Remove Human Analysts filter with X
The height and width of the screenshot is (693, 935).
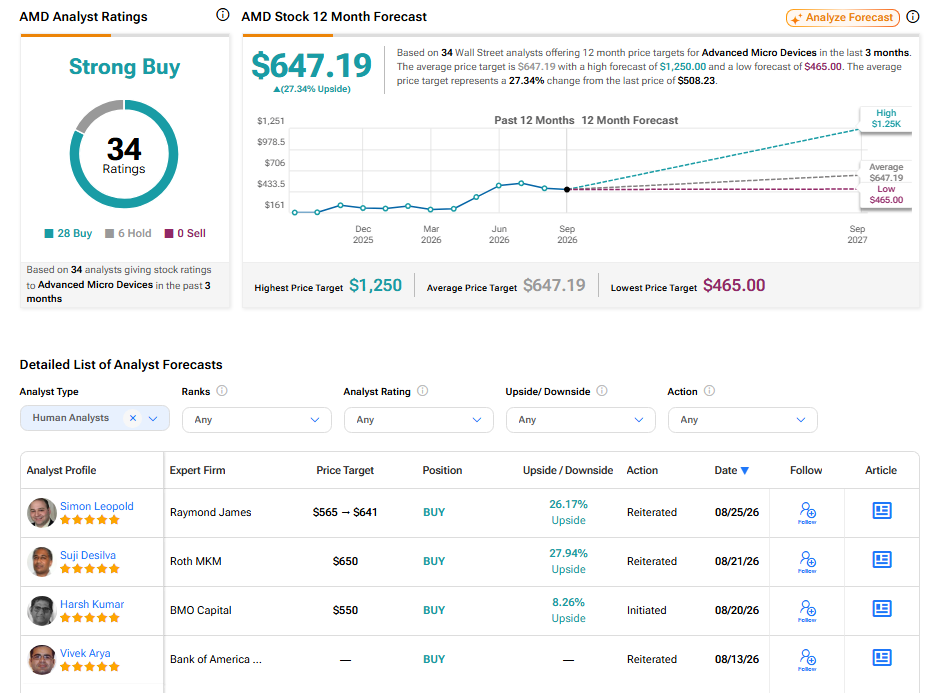[x=133, y=418]
